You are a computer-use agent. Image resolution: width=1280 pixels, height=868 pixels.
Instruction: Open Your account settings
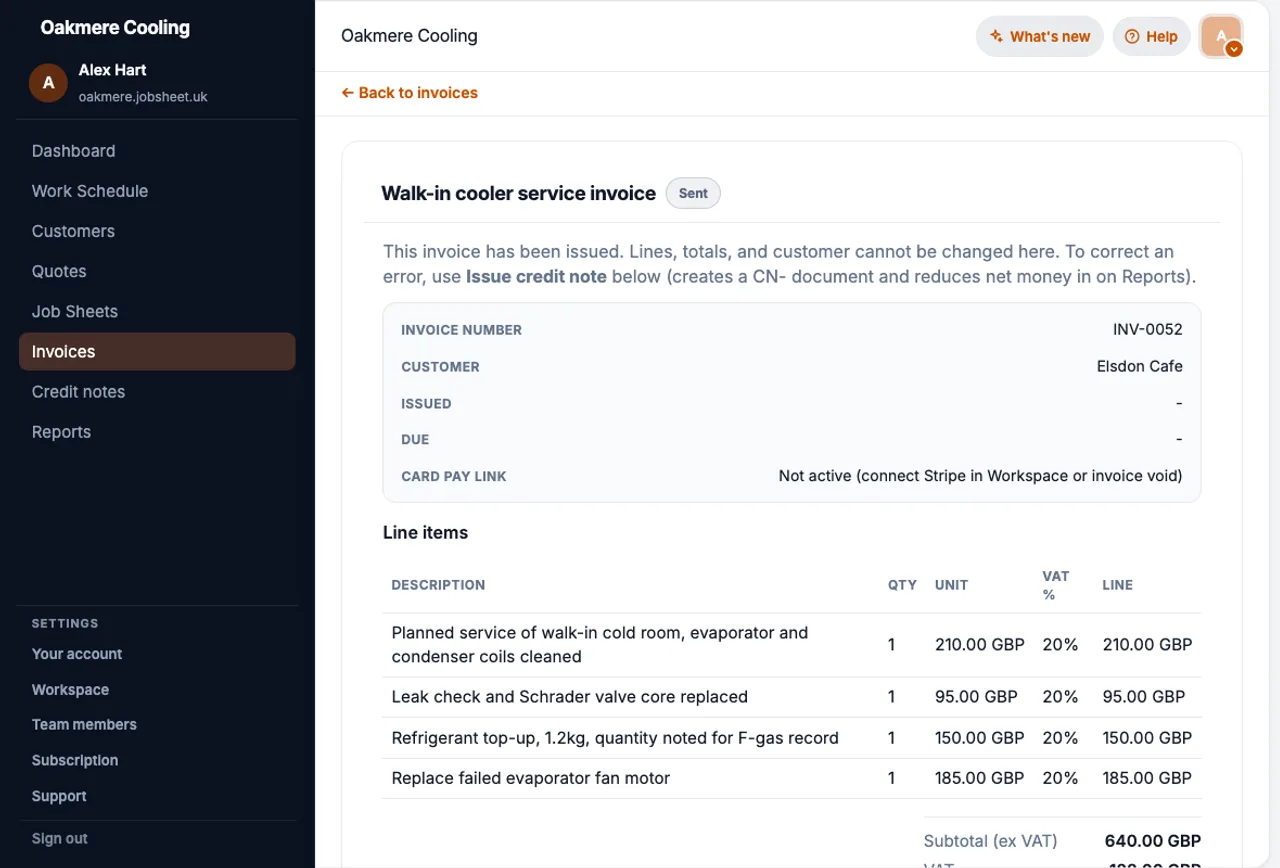point(77,654)
